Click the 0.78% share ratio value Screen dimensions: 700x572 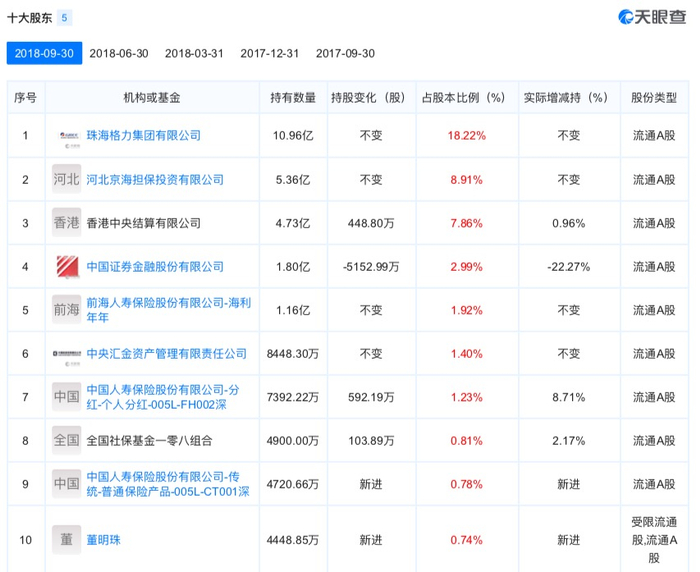467,484
